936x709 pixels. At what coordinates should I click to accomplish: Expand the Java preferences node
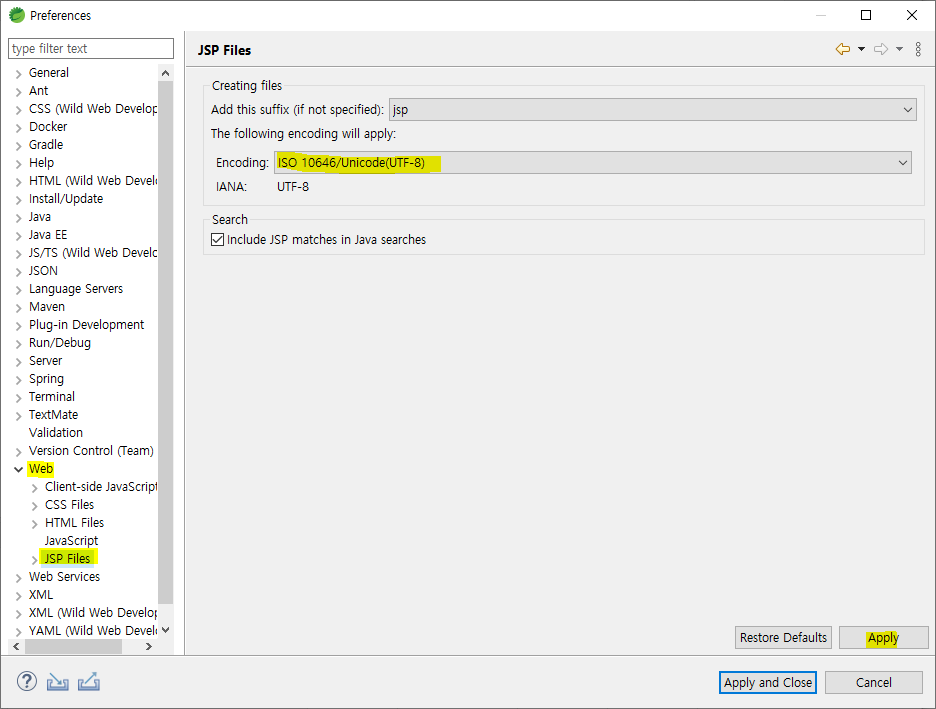click(19, 217)
